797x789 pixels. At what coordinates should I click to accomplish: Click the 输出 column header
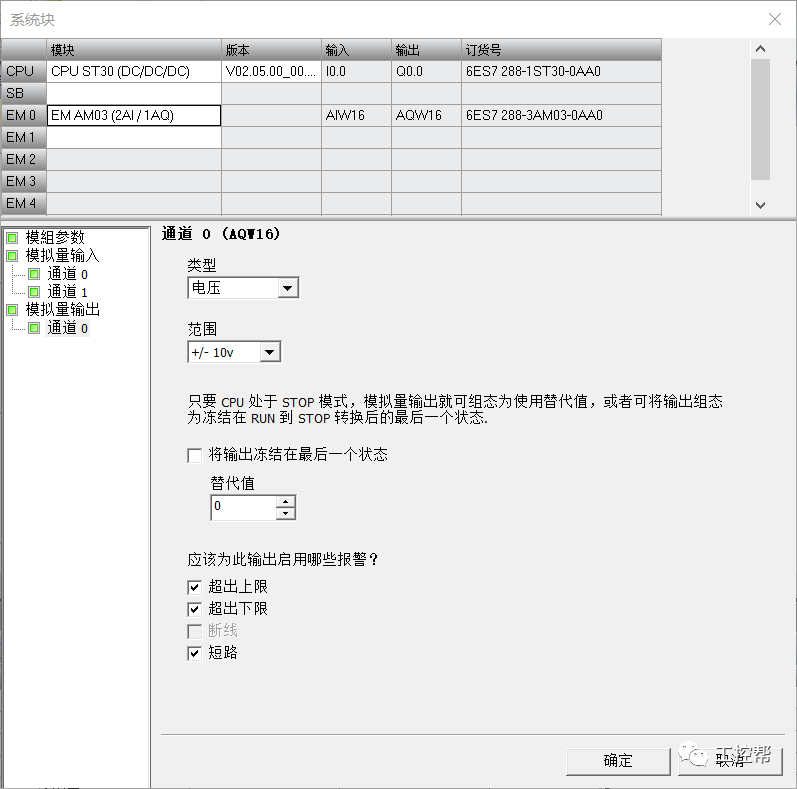(x=426, y=50)
